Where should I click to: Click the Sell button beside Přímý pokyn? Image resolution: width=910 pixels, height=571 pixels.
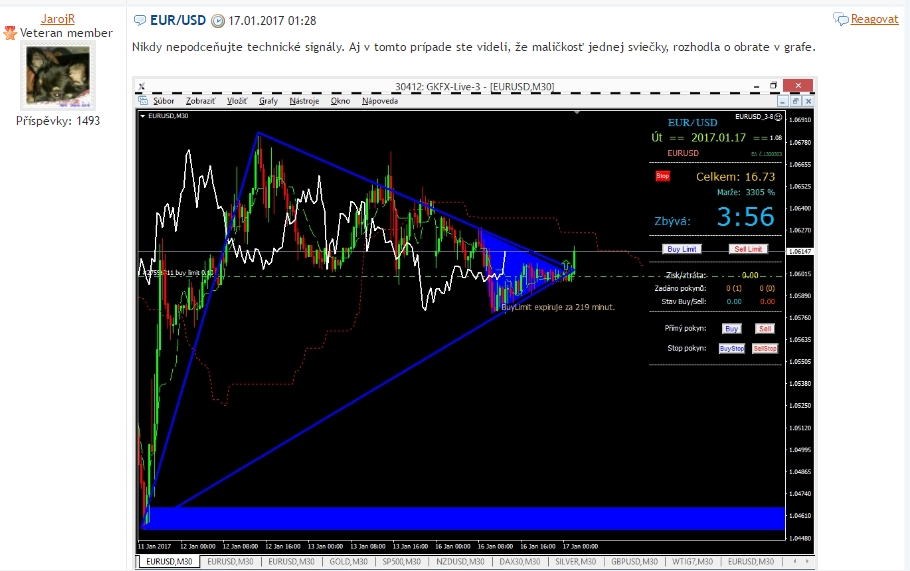tap(765, 328)
